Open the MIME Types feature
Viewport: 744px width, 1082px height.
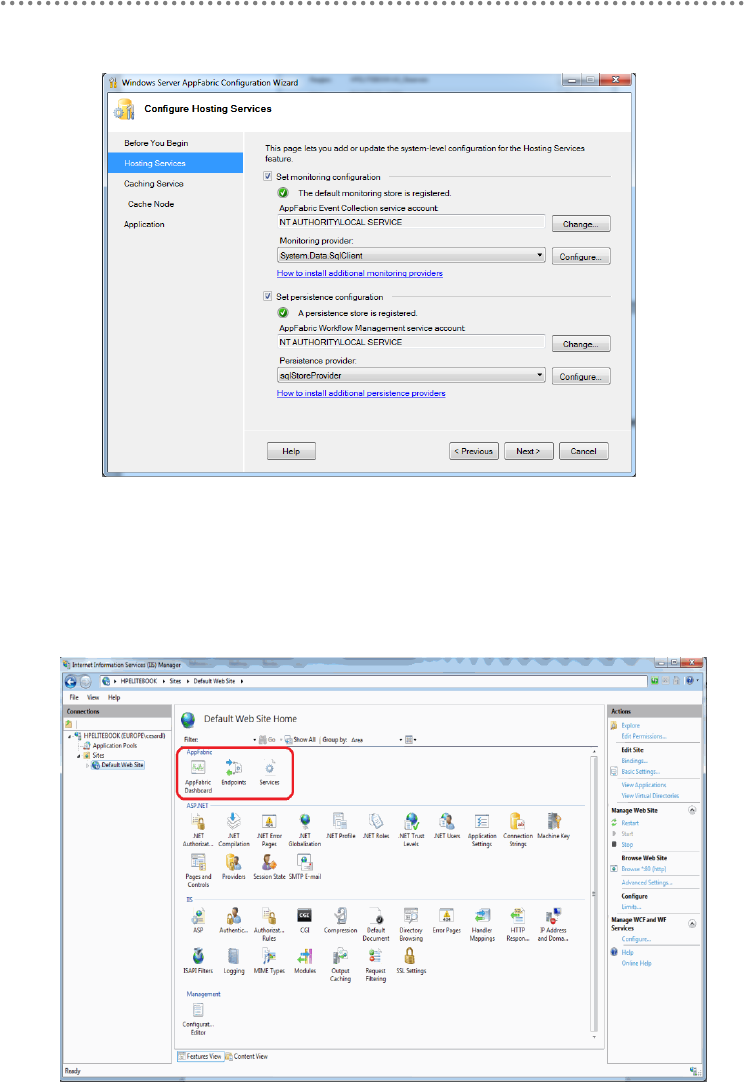click(x=269, y=960)
